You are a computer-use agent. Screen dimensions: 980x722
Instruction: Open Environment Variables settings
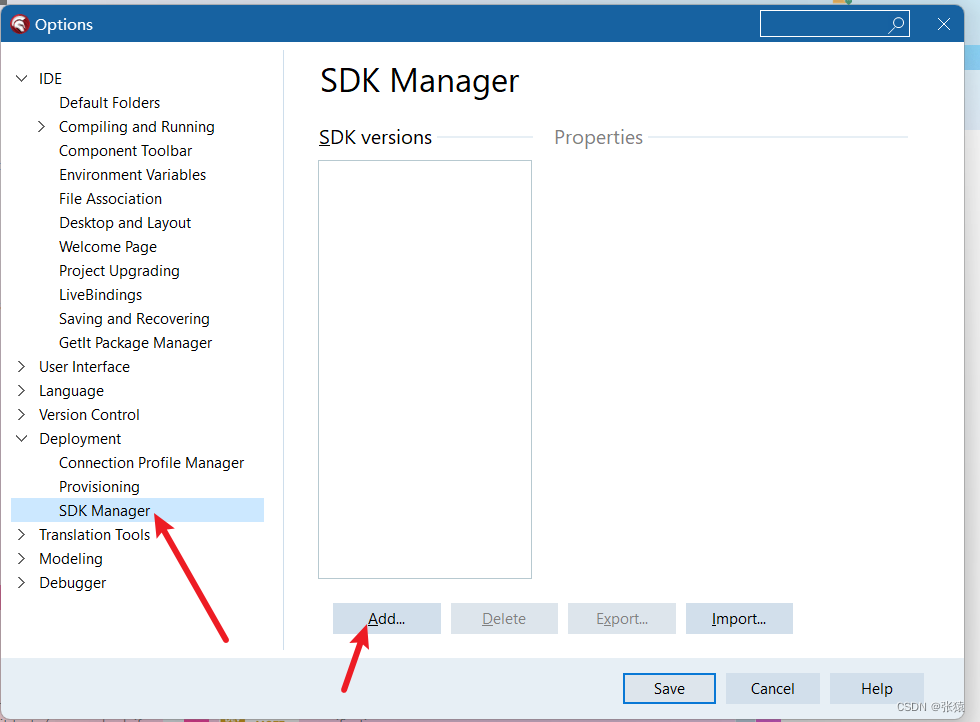132,174
